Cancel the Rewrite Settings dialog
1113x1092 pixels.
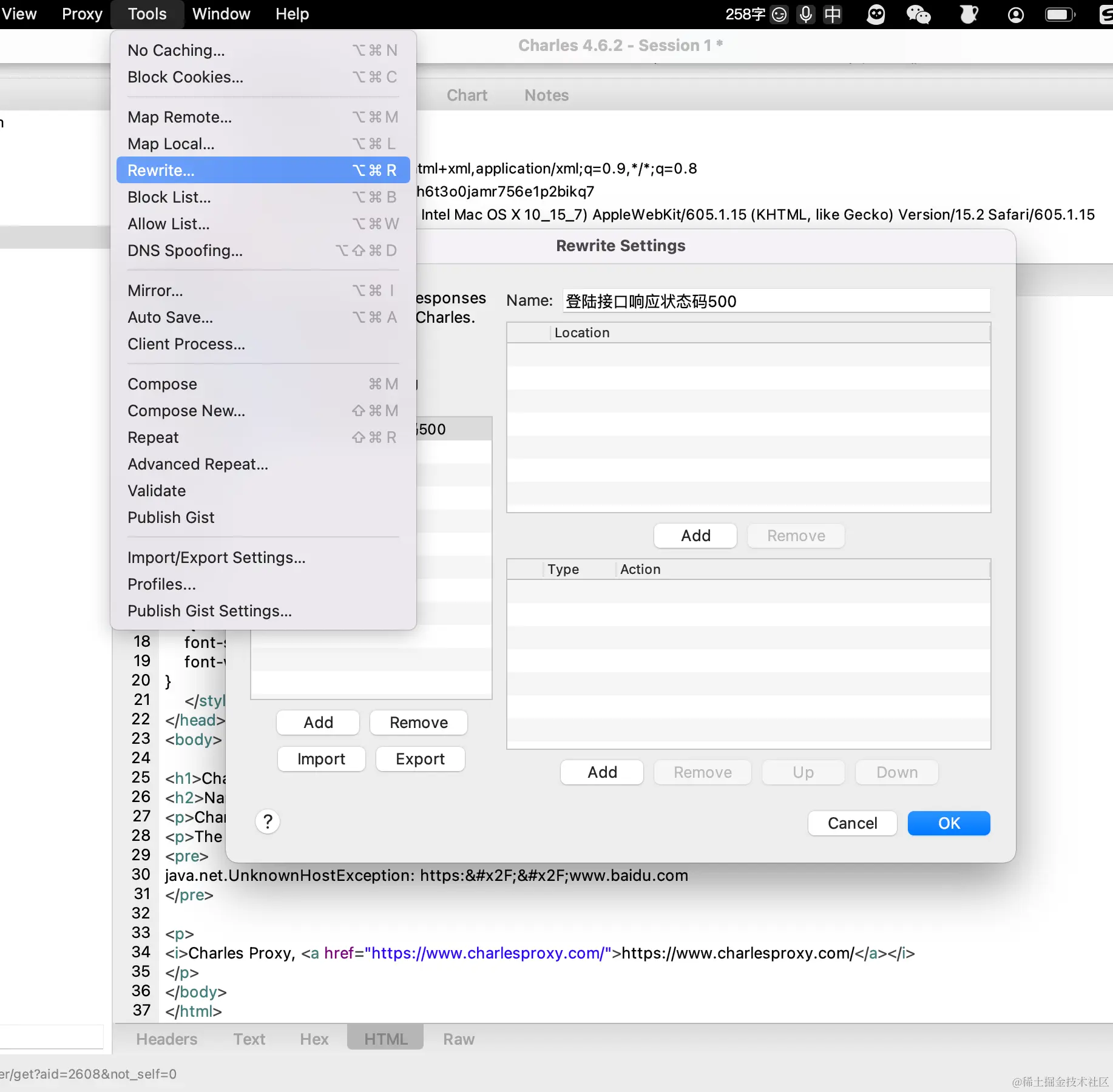[x=853, y=823]
